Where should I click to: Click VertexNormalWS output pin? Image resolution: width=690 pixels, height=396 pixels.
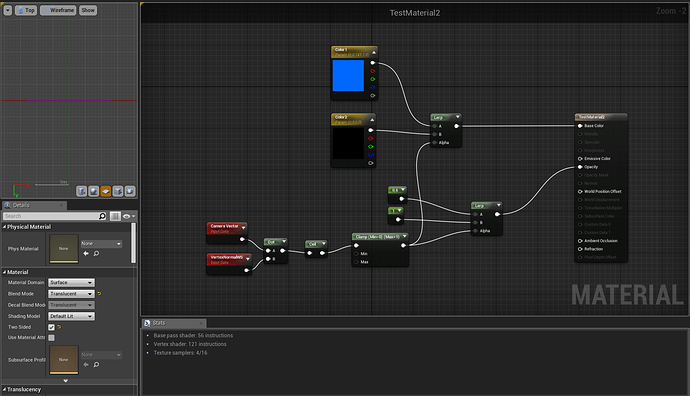[246, 270]
